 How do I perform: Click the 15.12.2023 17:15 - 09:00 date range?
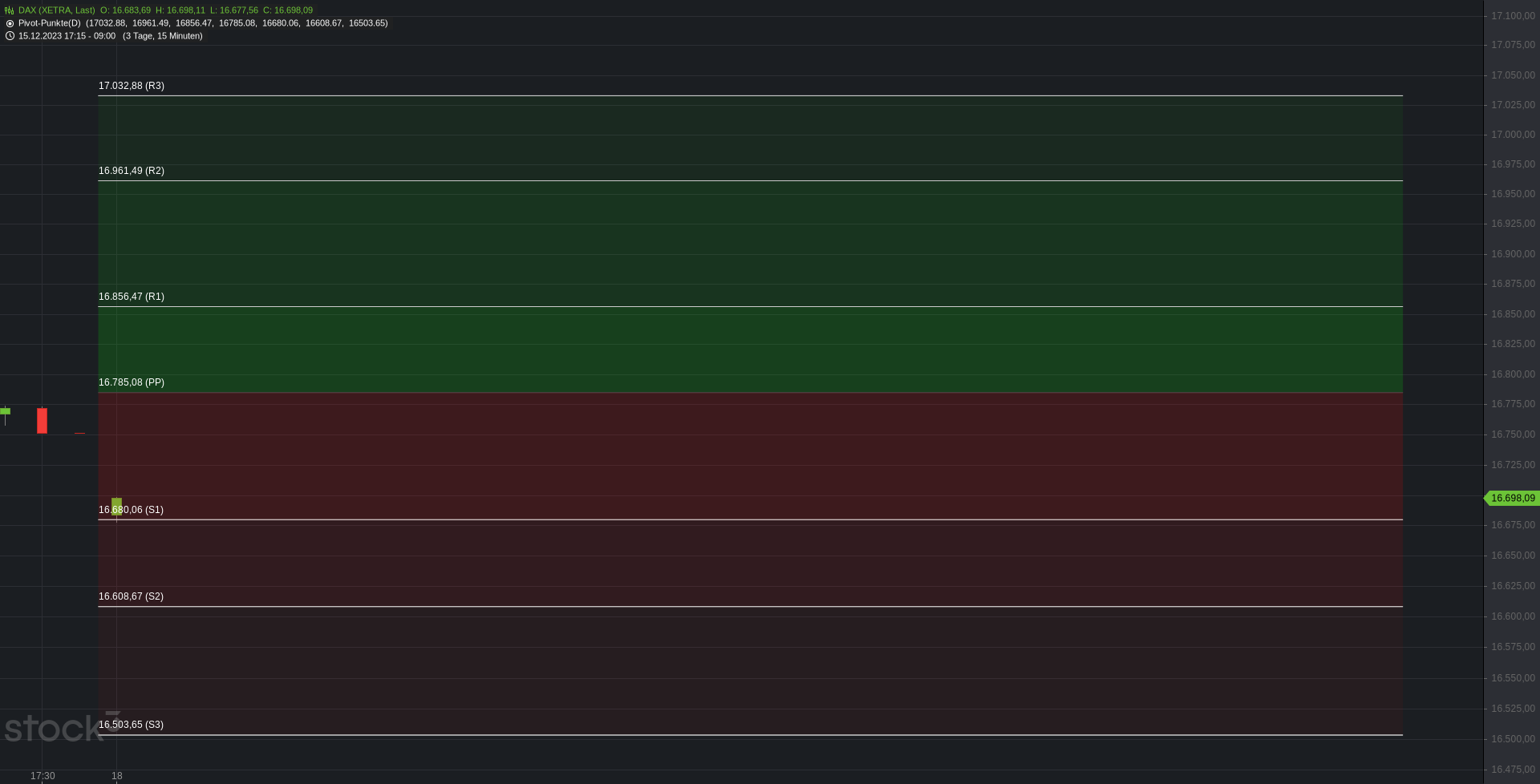click(67, 36)
